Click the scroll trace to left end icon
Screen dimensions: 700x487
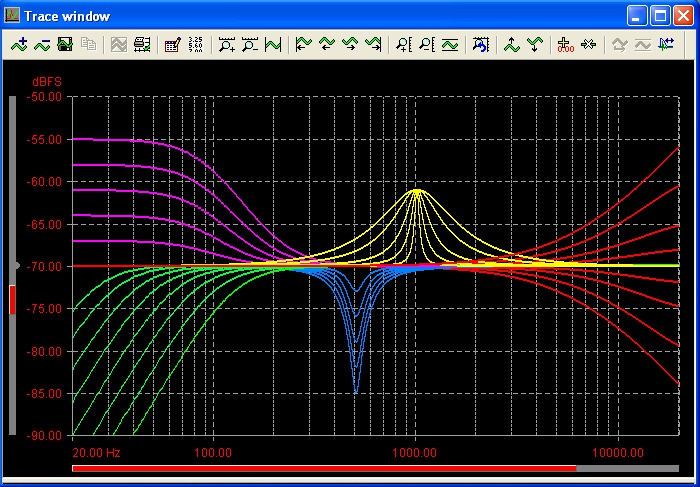pyautogui.click(x=304, y=44)
